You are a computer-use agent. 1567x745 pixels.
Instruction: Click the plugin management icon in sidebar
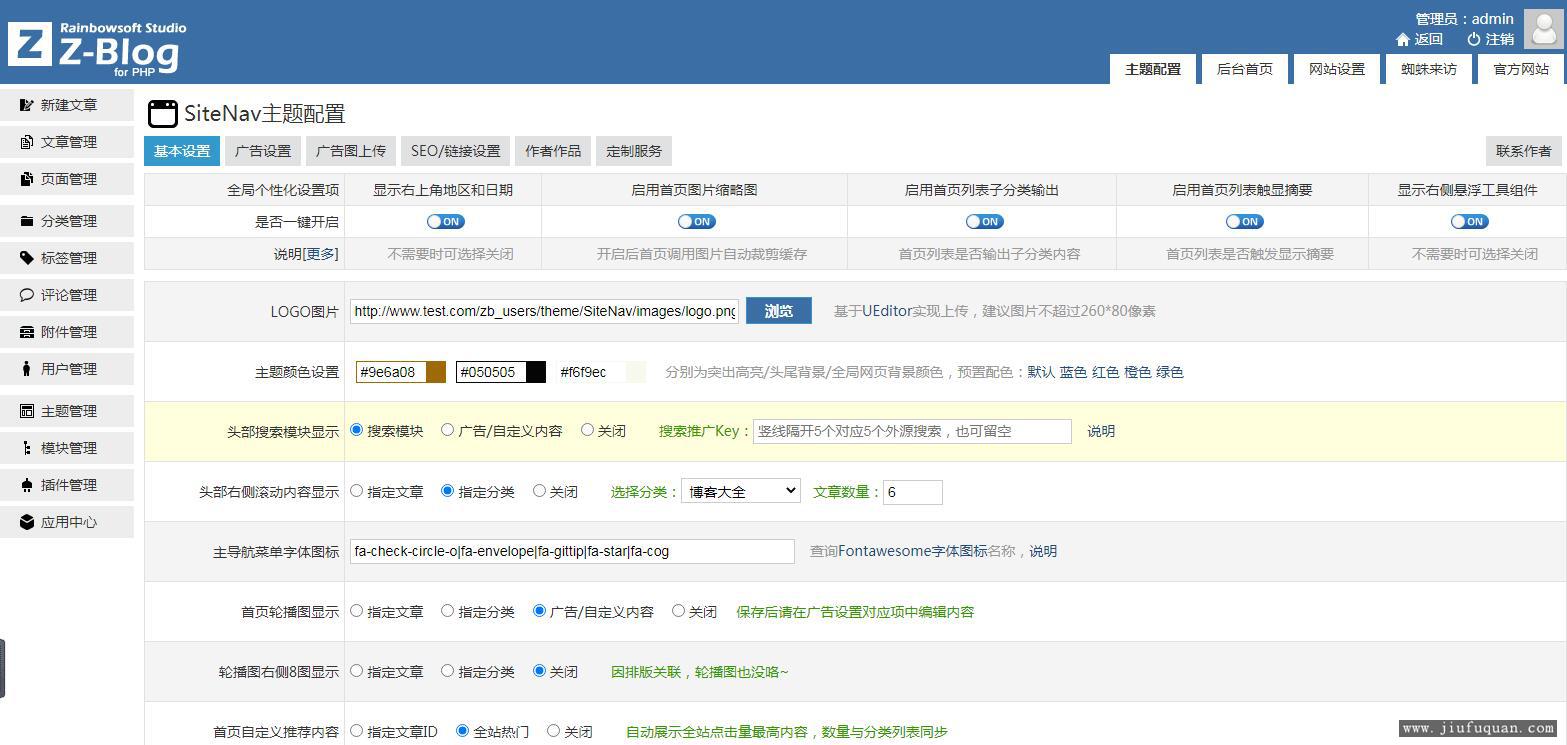pos(27,485)
